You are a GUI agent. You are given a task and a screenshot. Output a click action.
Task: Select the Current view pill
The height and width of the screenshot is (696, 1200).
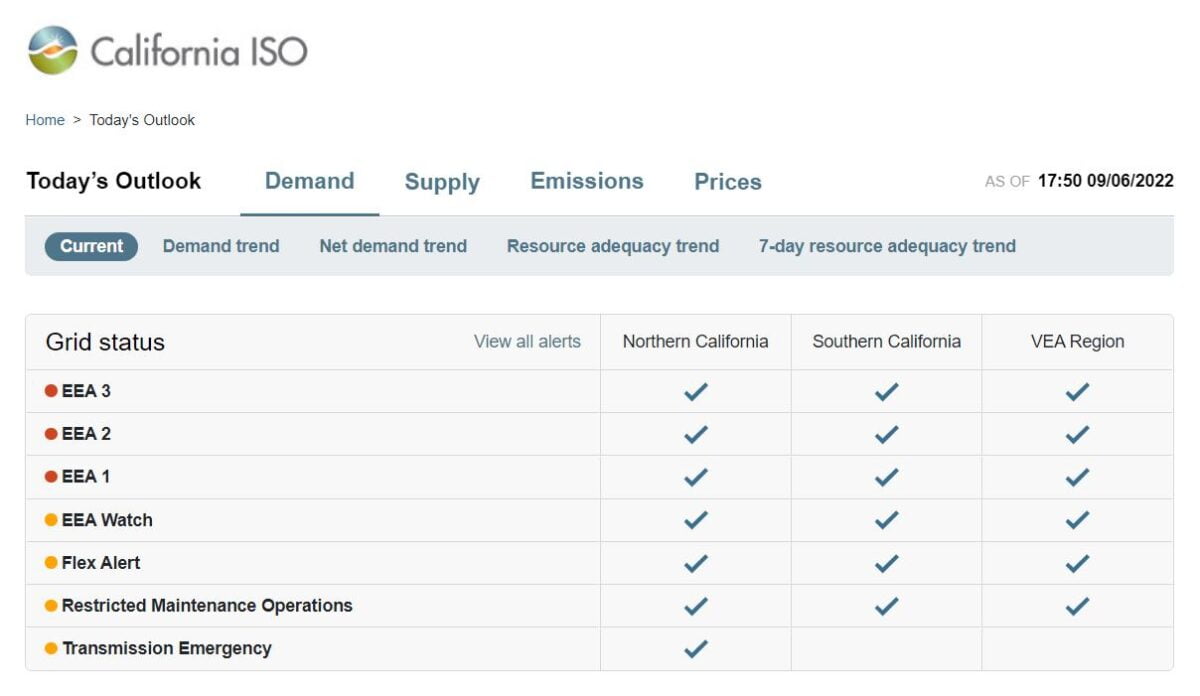tap(91, 246)
